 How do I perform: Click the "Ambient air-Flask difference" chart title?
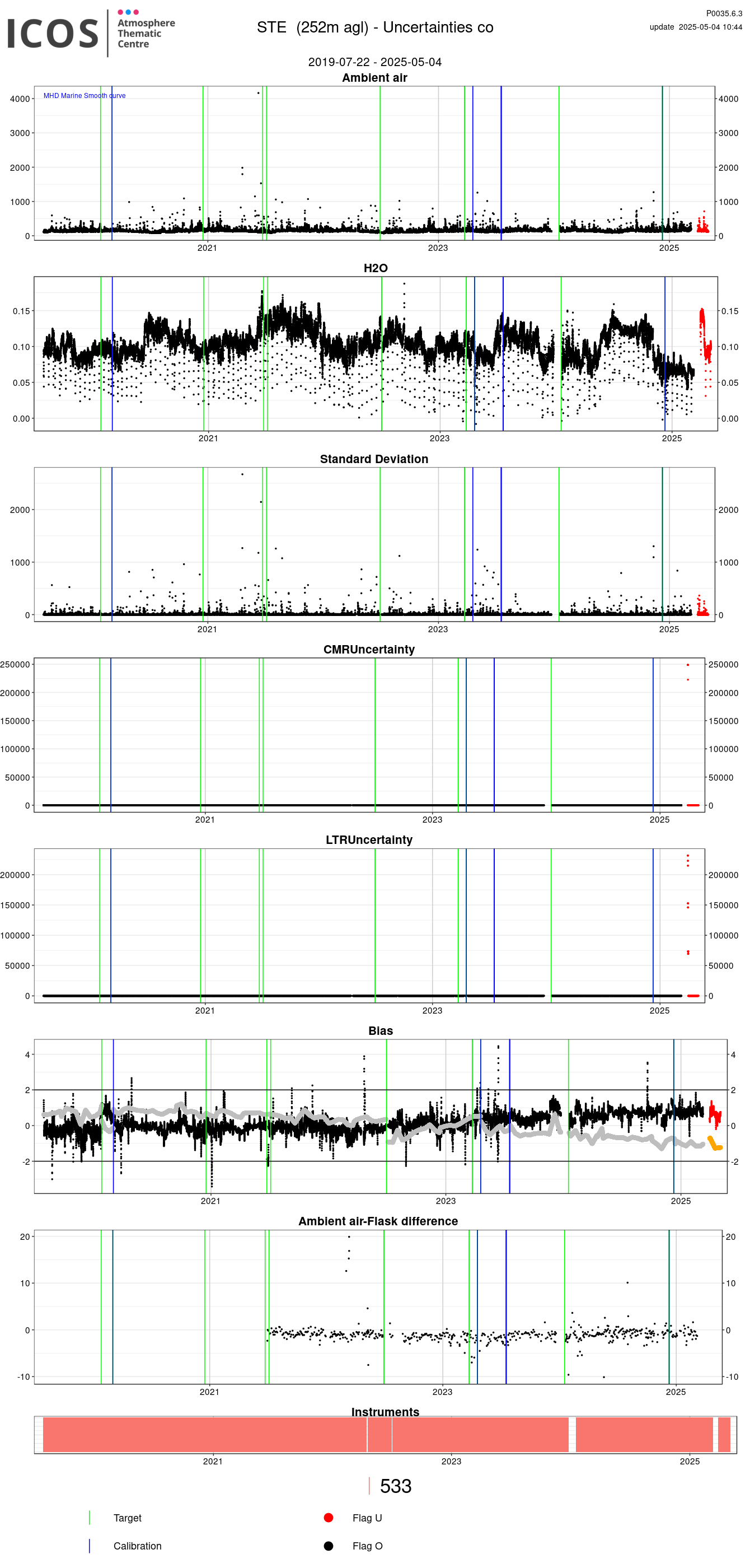378,1221
